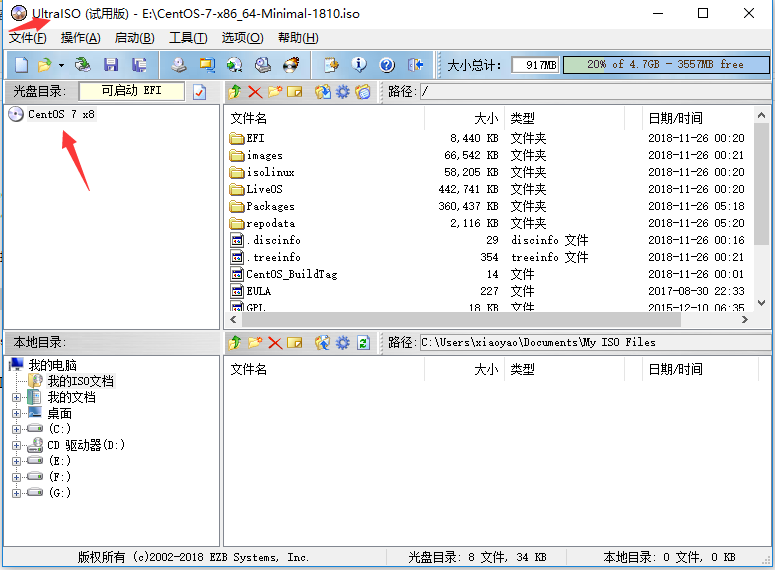Open the dropdown arrow beside Open icon

coord(61,65)
